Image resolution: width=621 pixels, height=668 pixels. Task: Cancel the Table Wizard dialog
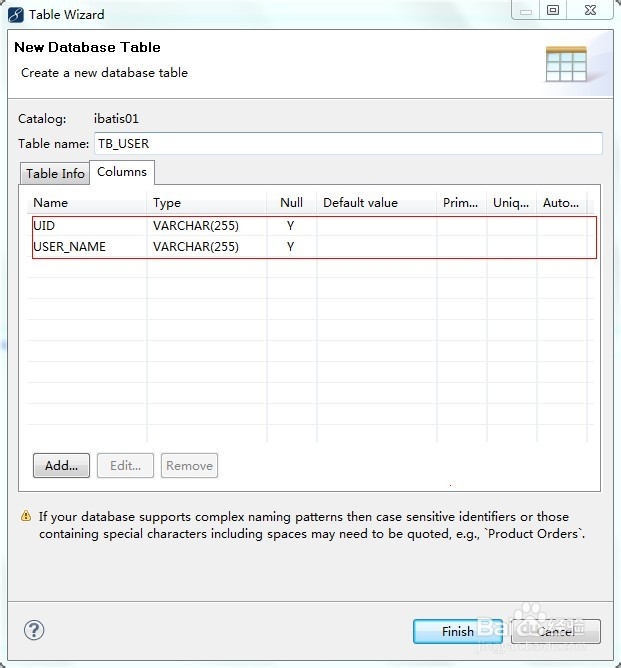pyautogui.click(x=556, y=631)
